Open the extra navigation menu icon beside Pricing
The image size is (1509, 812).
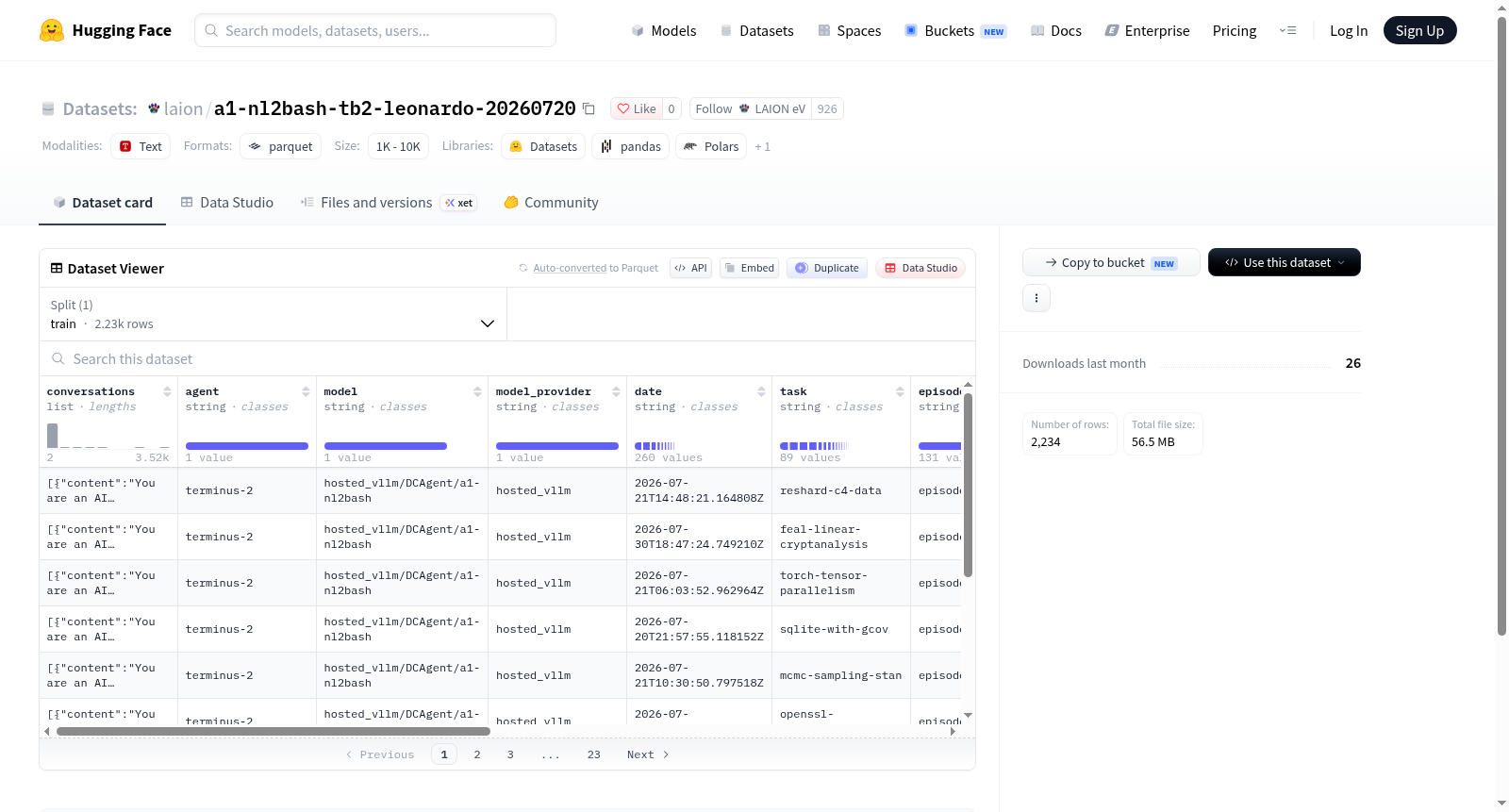pos(1287,30)
